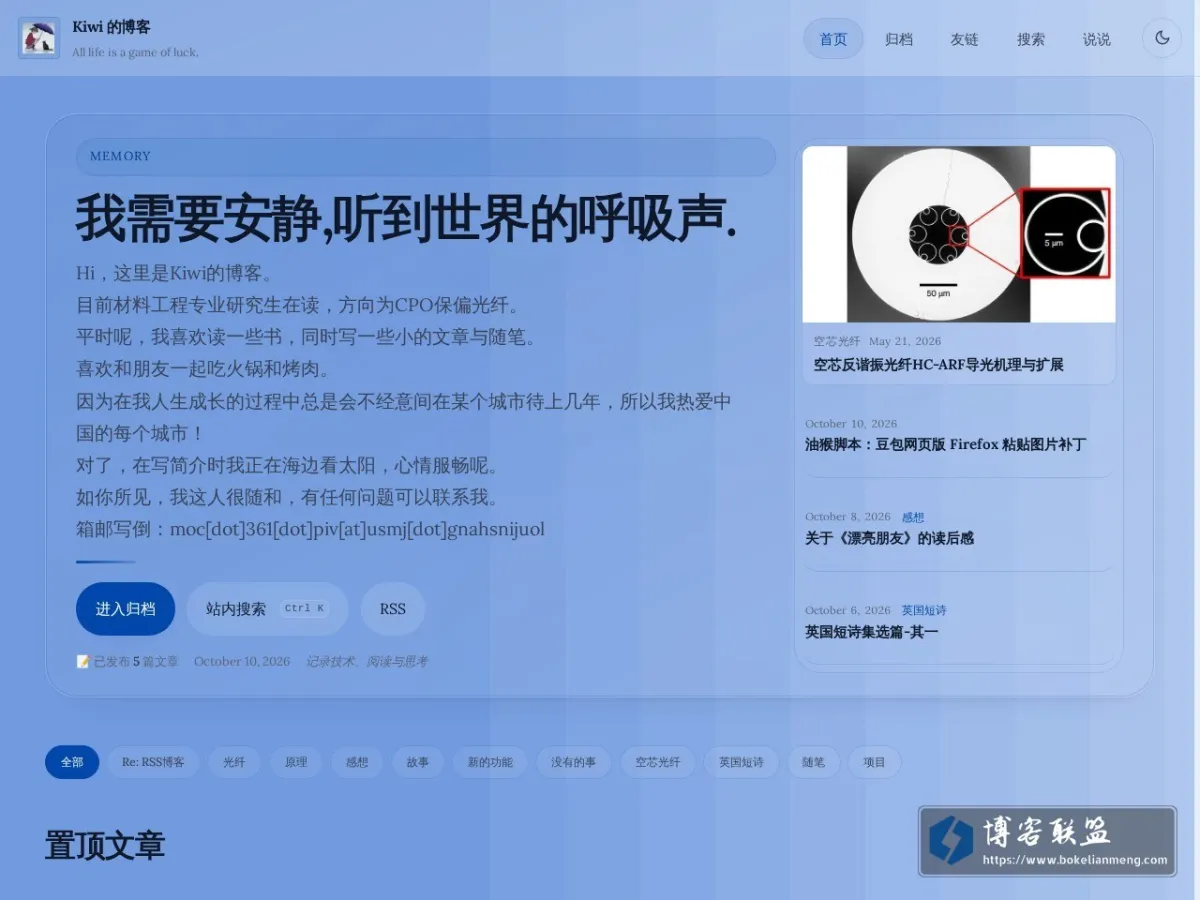The width and height of the screenshot is (1200, 900).
Task: Click the October 10, 2026 date in hero footer
Action: click(x=242, y=661)
